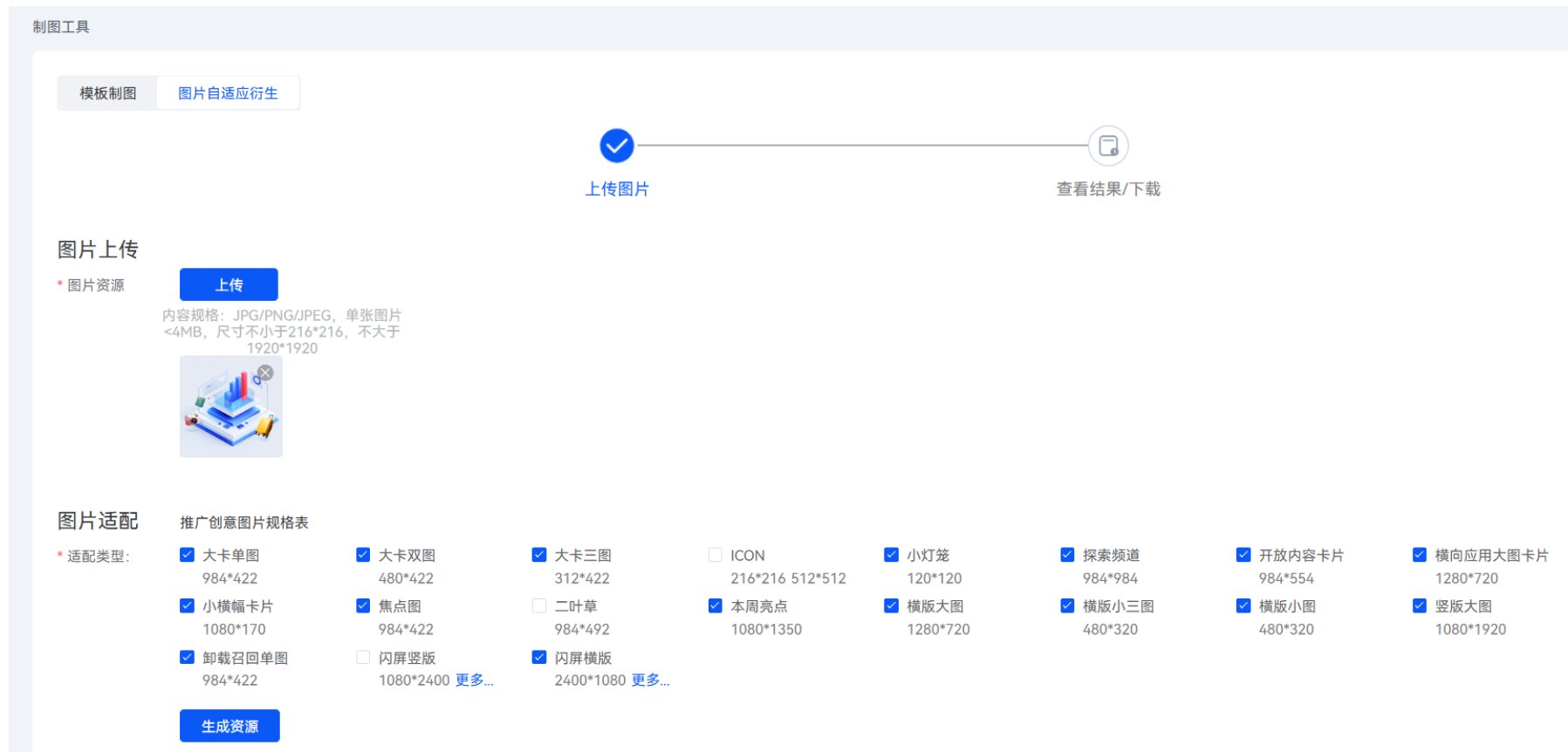Open the 推广创意图片规格表 link
This screenshot has height=752, width=1568.
pyautogui.click(x=244, y=523)
